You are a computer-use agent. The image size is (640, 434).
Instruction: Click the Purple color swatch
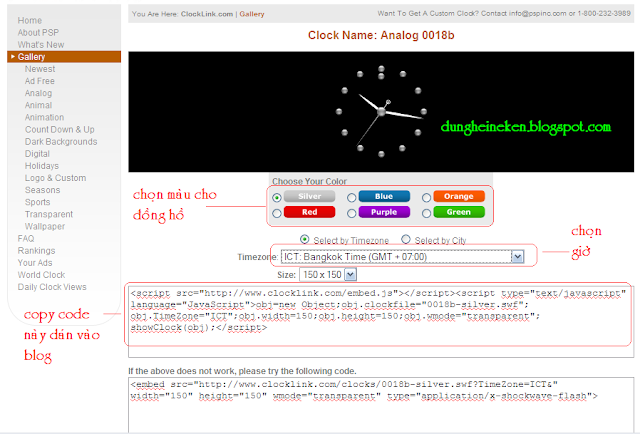click(384, 212)
